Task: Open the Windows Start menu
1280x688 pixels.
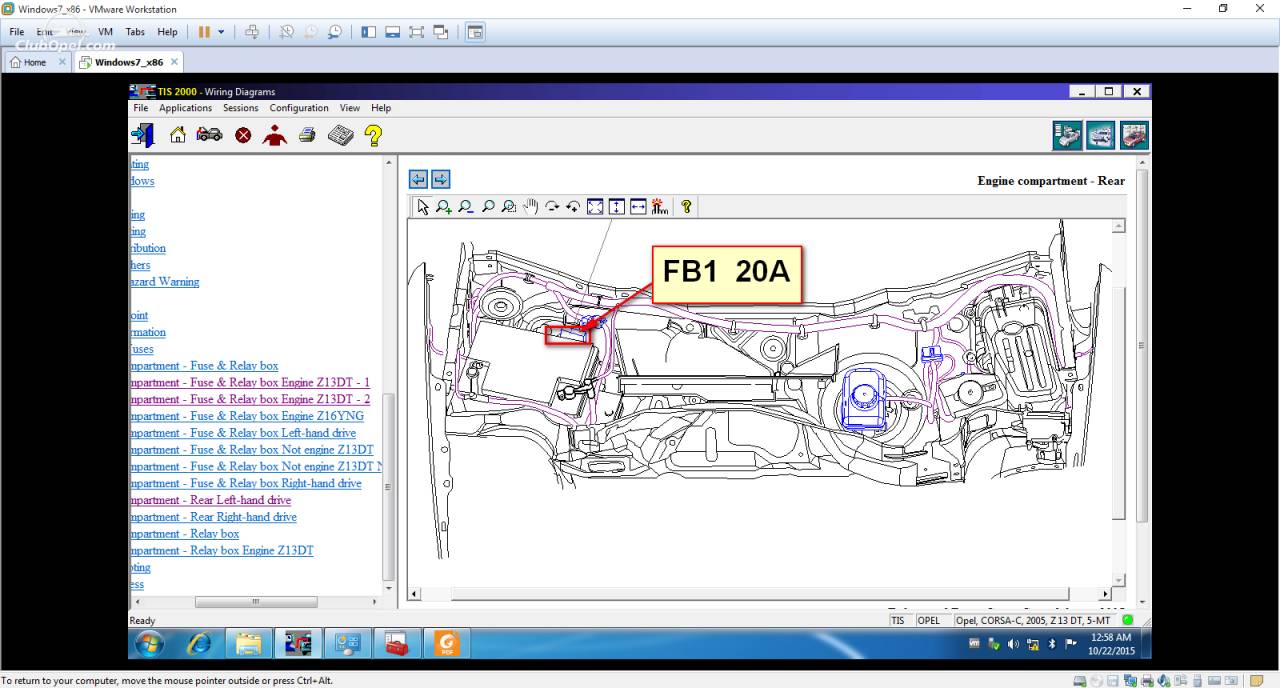Action: point(148,645)
